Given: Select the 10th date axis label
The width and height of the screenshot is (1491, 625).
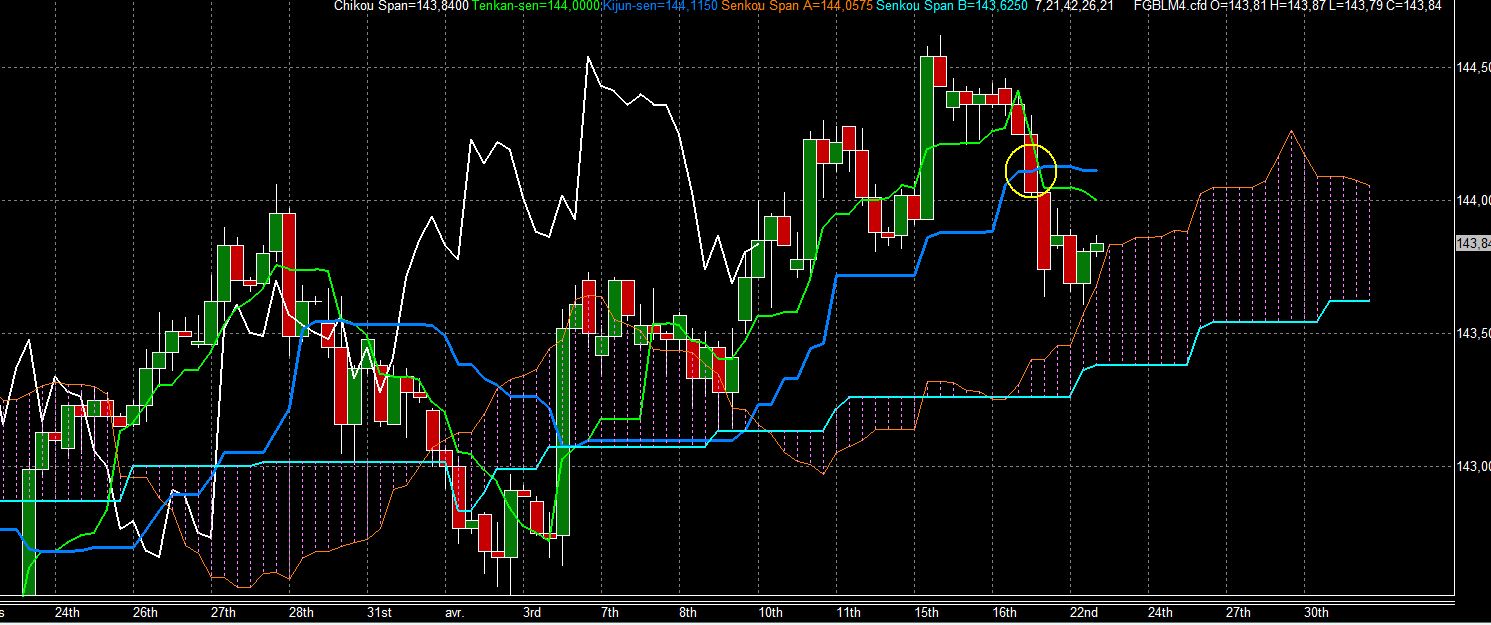Looking at the screenshot, I should point(771,613).
